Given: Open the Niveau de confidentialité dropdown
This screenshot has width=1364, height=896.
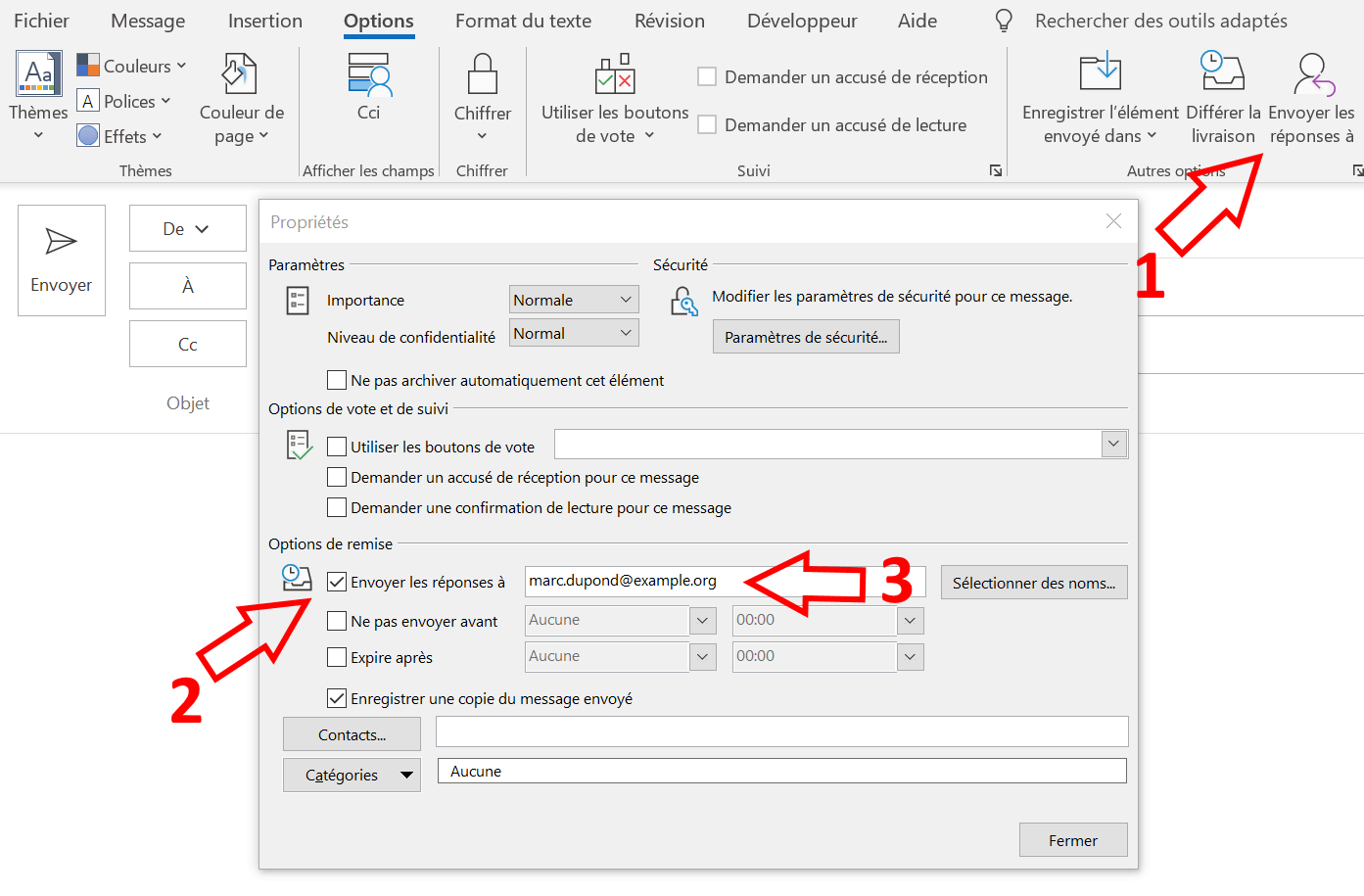Looking at the screenshot, I should 574,333.
